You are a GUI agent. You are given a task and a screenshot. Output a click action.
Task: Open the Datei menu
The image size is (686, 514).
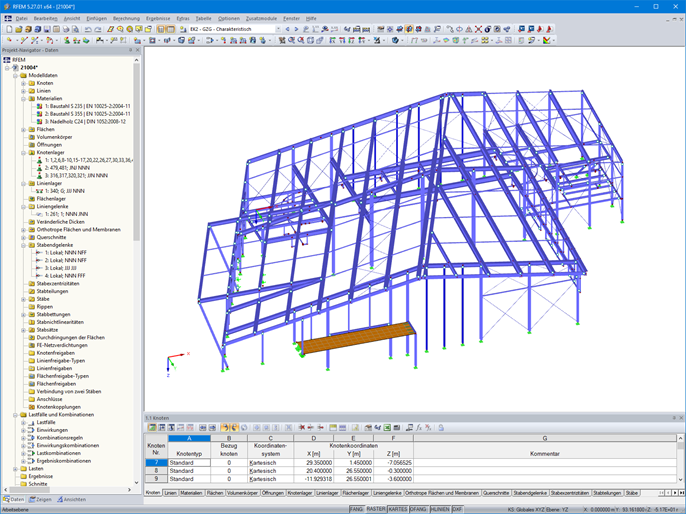(x=21, y=18)
